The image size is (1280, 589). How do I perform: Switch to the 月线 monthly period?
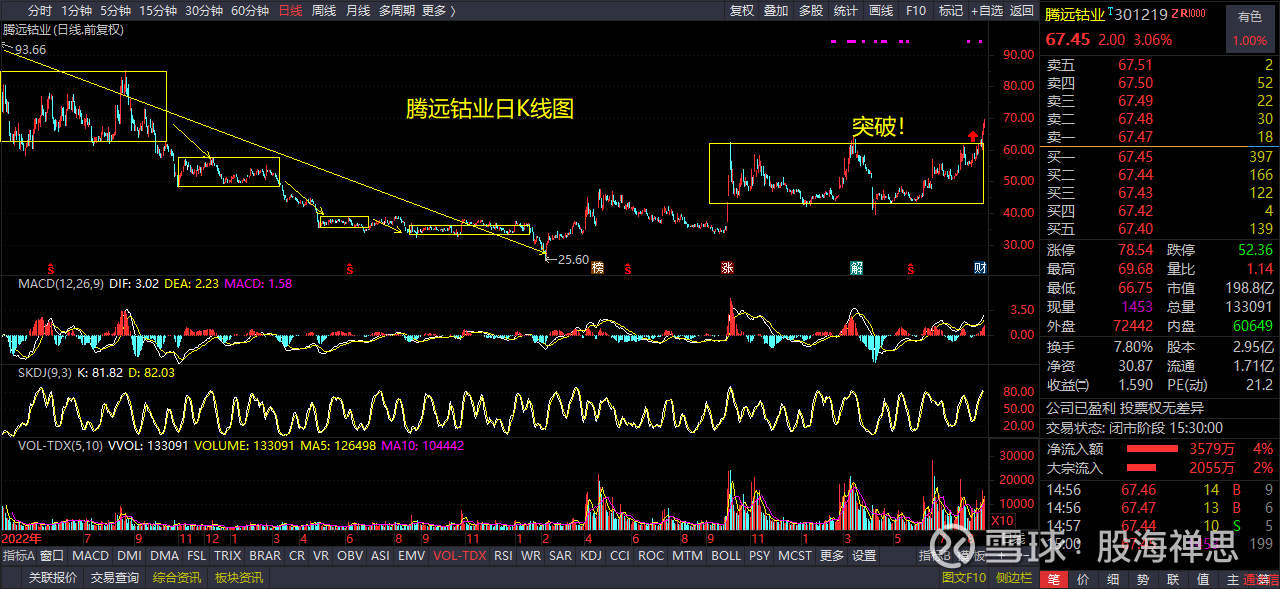click(x=357, y=11)
